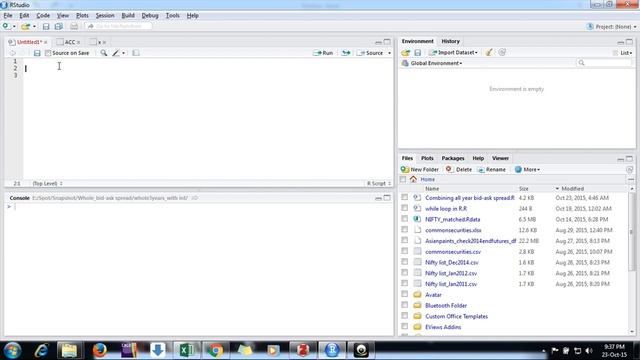
Task: Open the Custom Office Templates folder
Action: (x=456, y=316)
